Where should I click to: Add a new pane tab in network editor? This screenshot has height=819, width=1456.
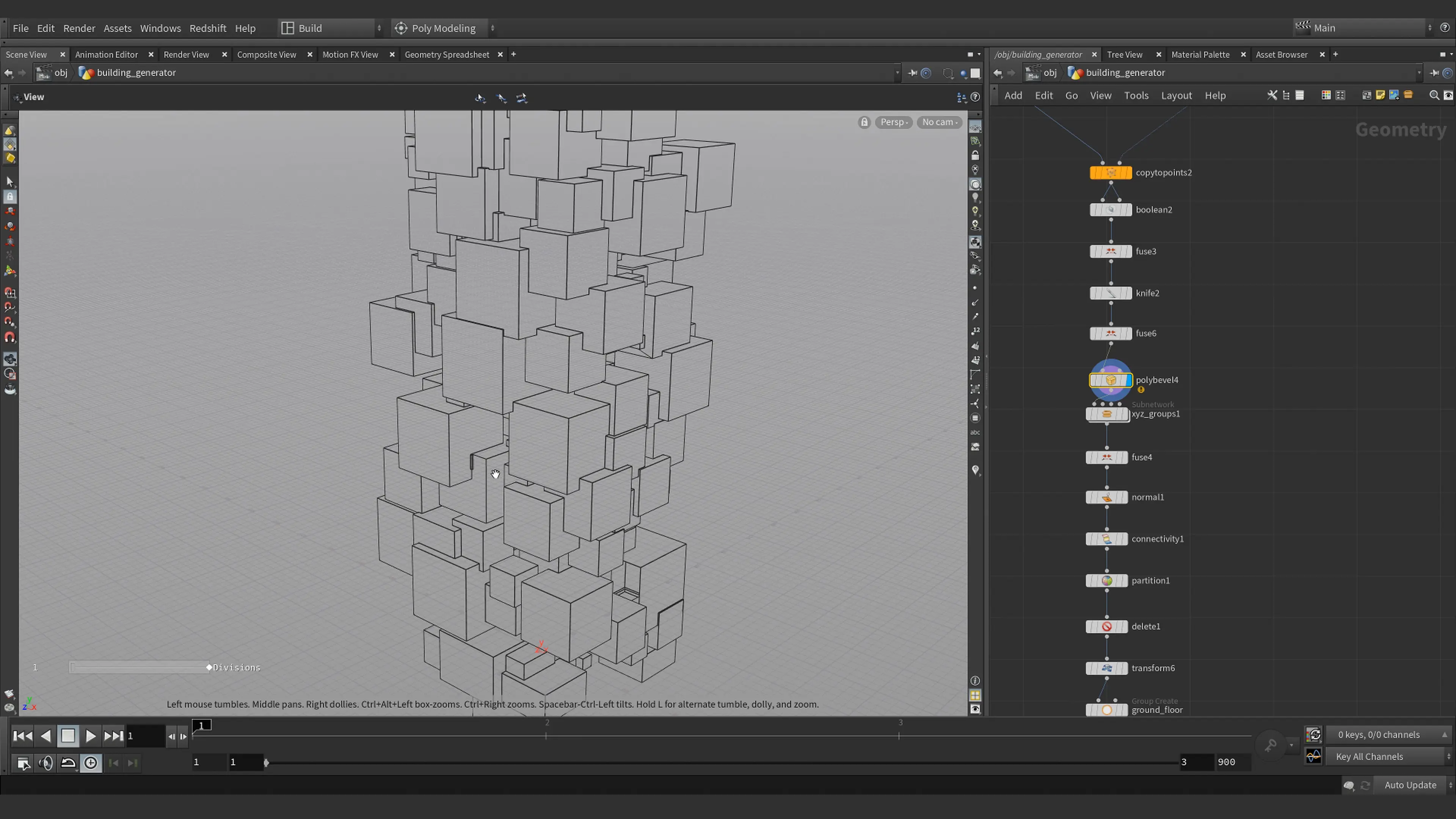point(1335,55)
